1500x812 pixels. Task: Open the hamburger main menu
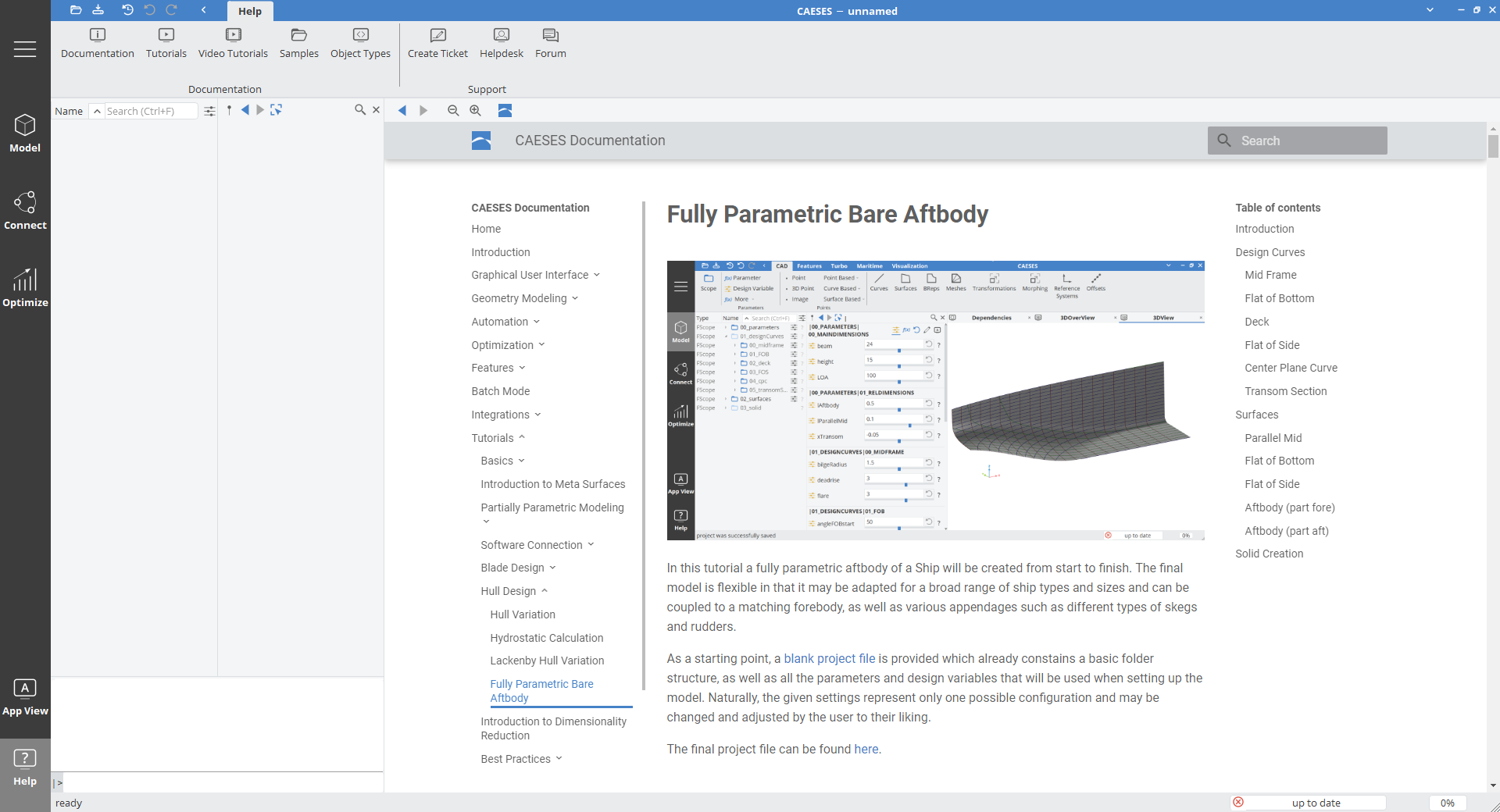[x=25, y=49]
